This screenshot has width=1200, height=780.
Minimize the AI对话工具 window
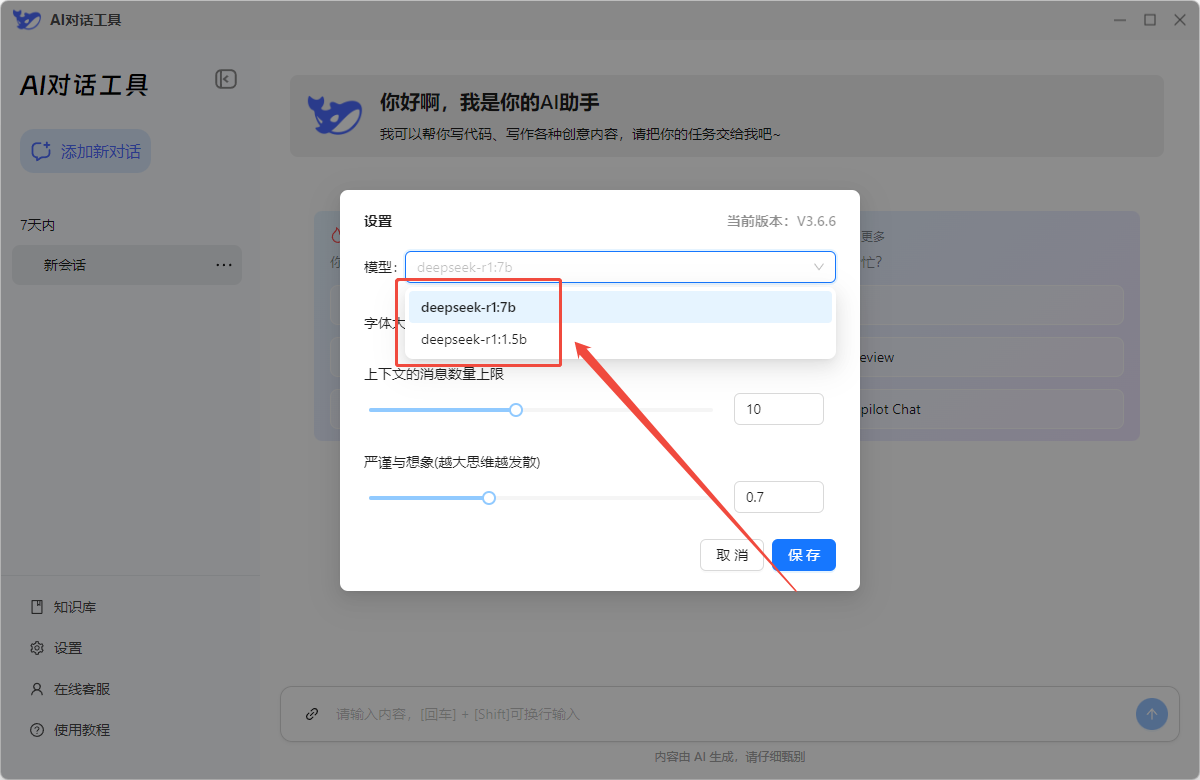pos(1118,20)
